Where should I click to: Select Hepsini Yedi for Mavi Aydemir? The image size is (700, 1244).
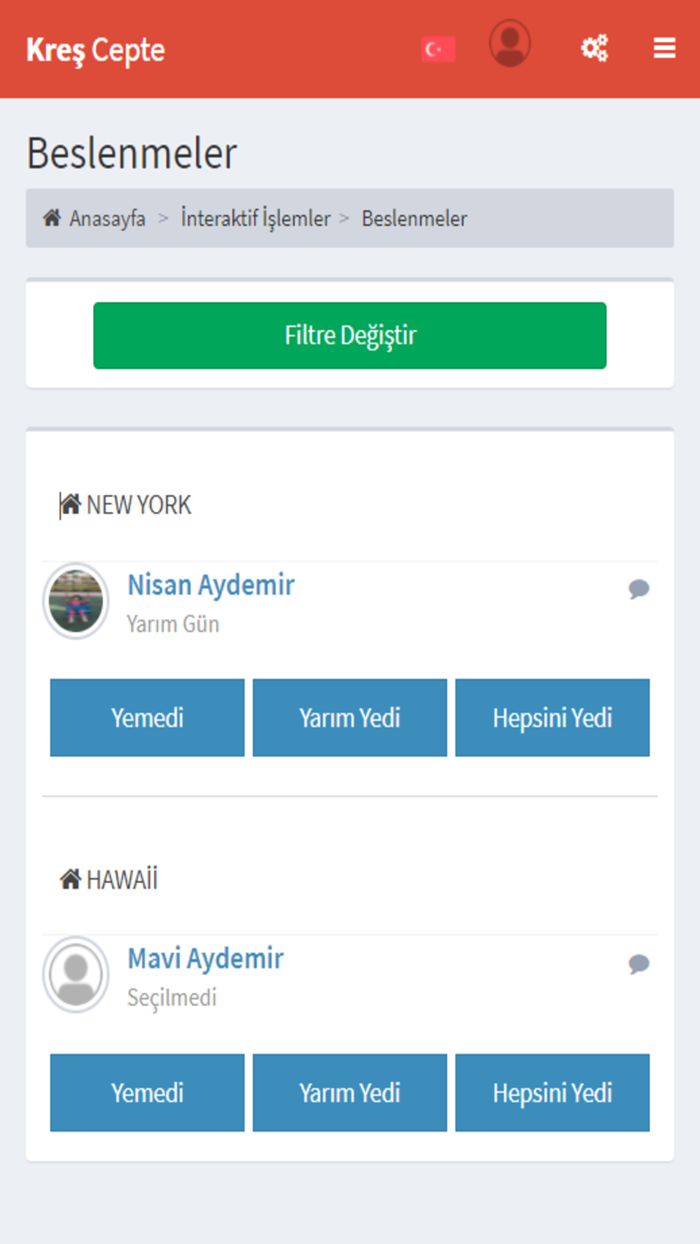click(x=552, y=1093)
